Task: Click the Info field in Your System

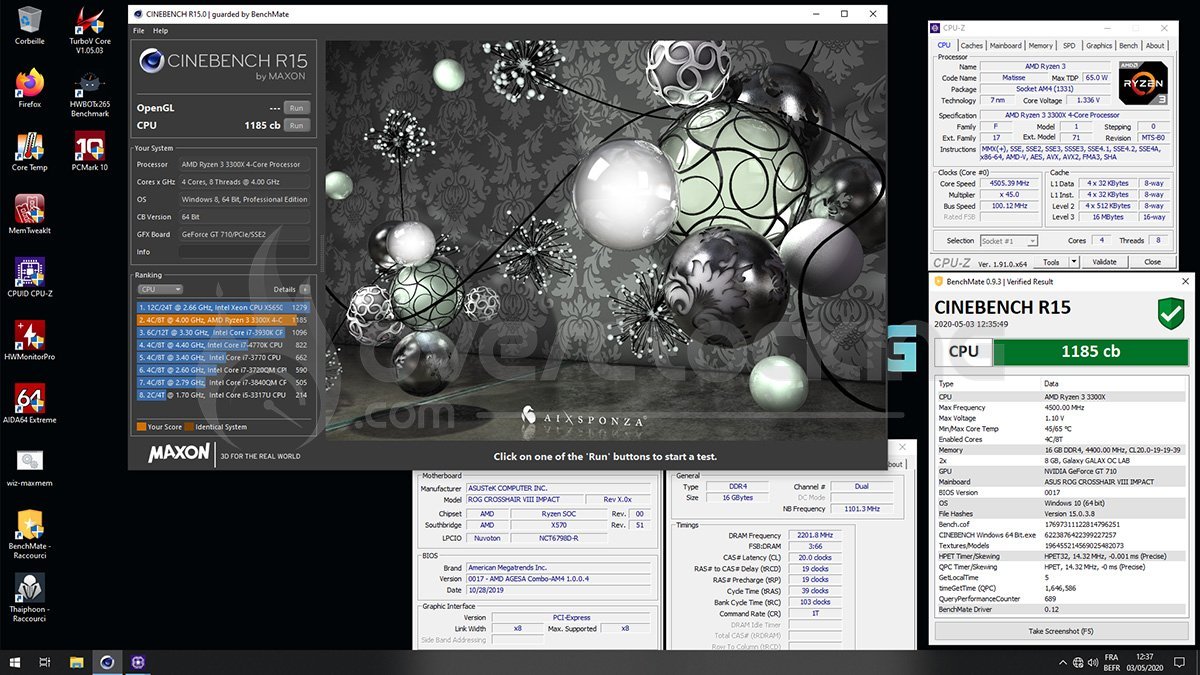Action: pyautogui.click(x=245, y=252)
